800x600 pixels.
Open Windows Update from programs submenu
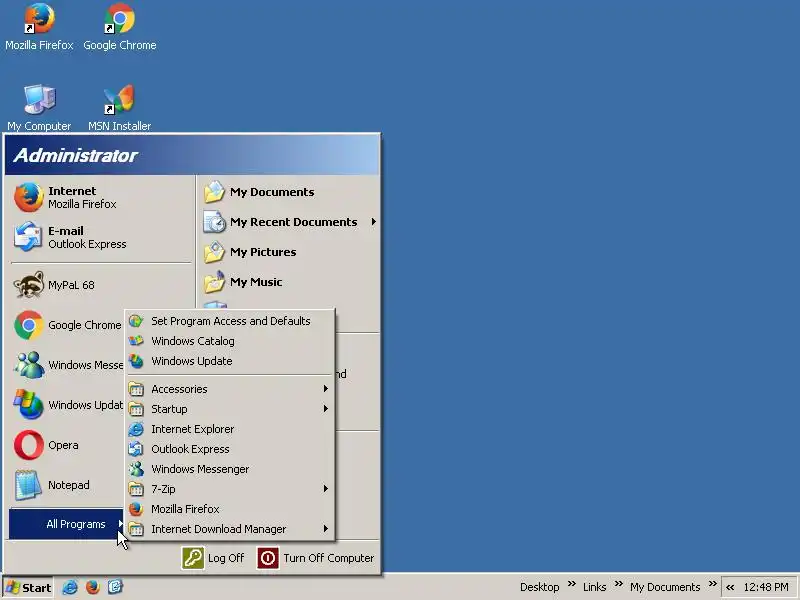click(230, 361)
